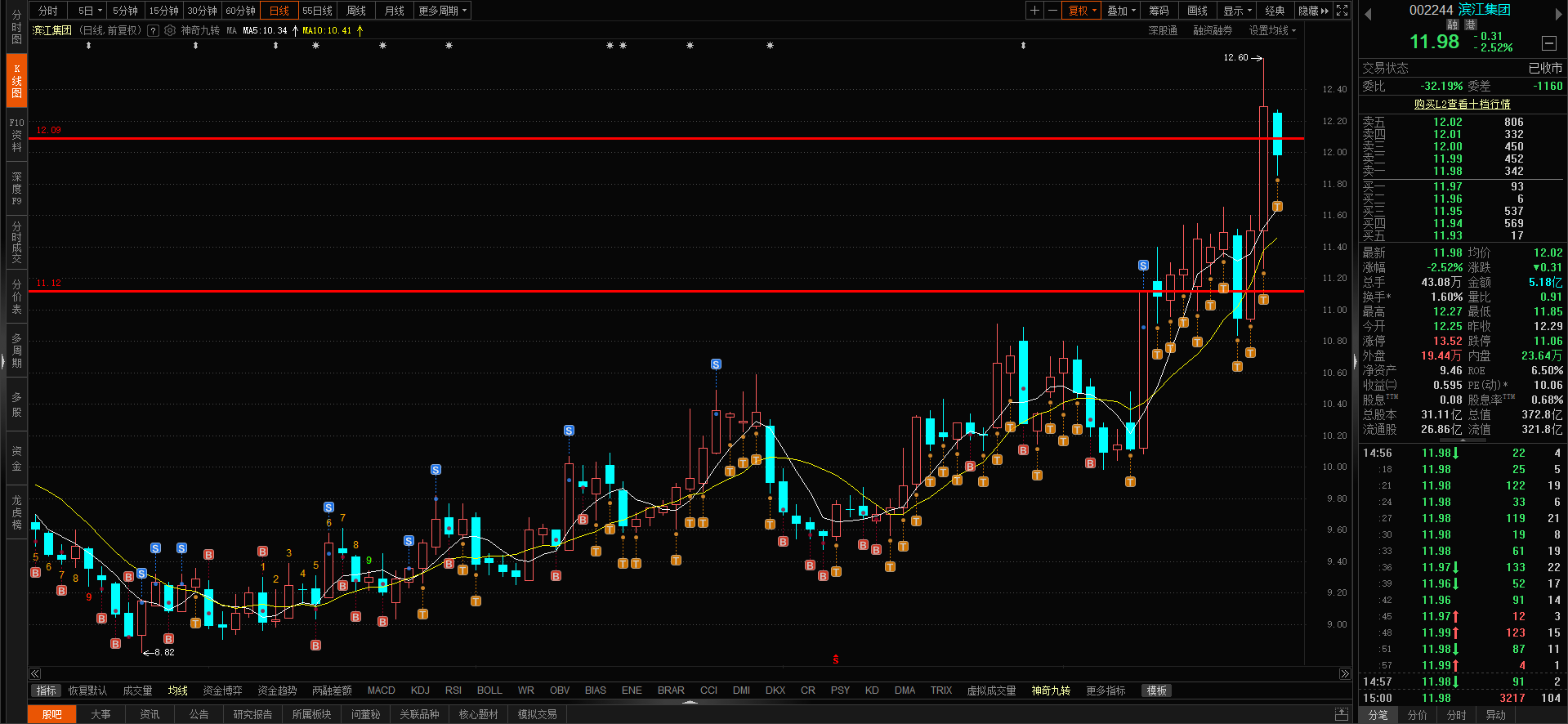Open the 显示 display dropdown
Viewport: 1568px width, 724px height.
[x=1237, y=11]
